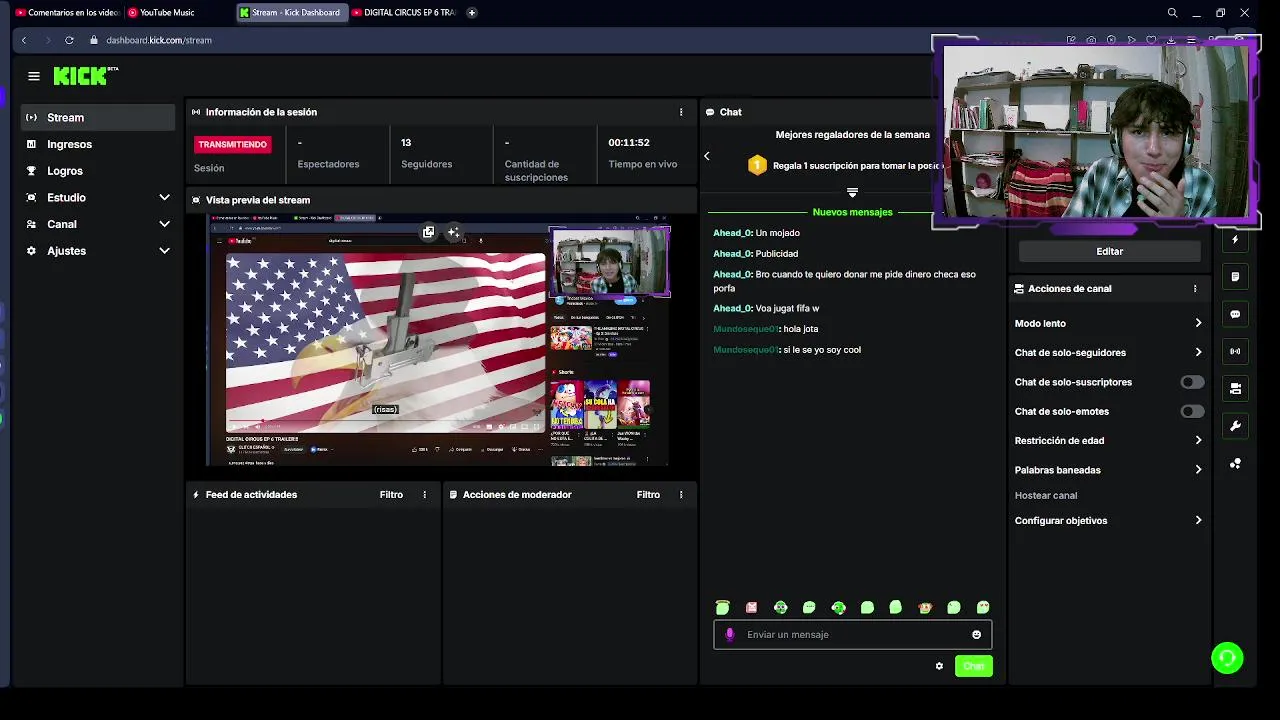Open the chat bubble icon in the right rail

point(1235,314)
